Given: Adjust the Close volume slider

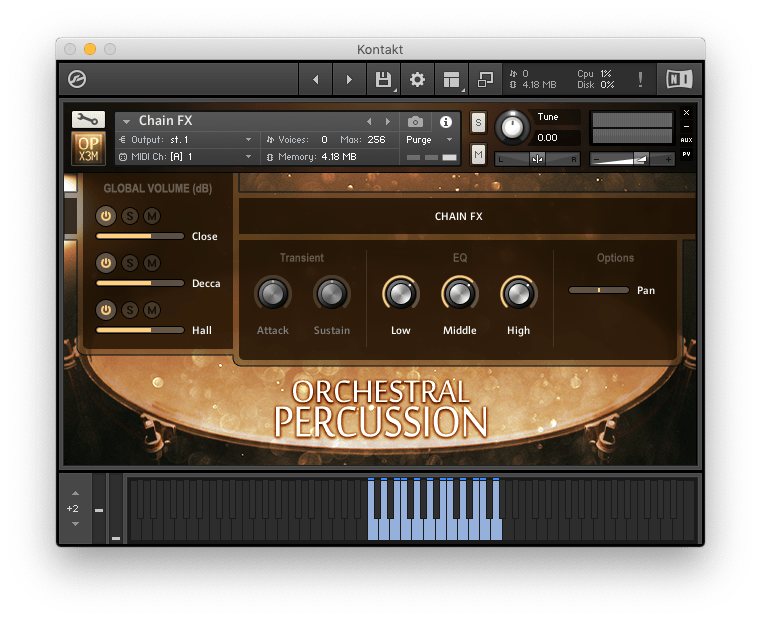Looking at the screenshot, I should click(x=140, y=236).
